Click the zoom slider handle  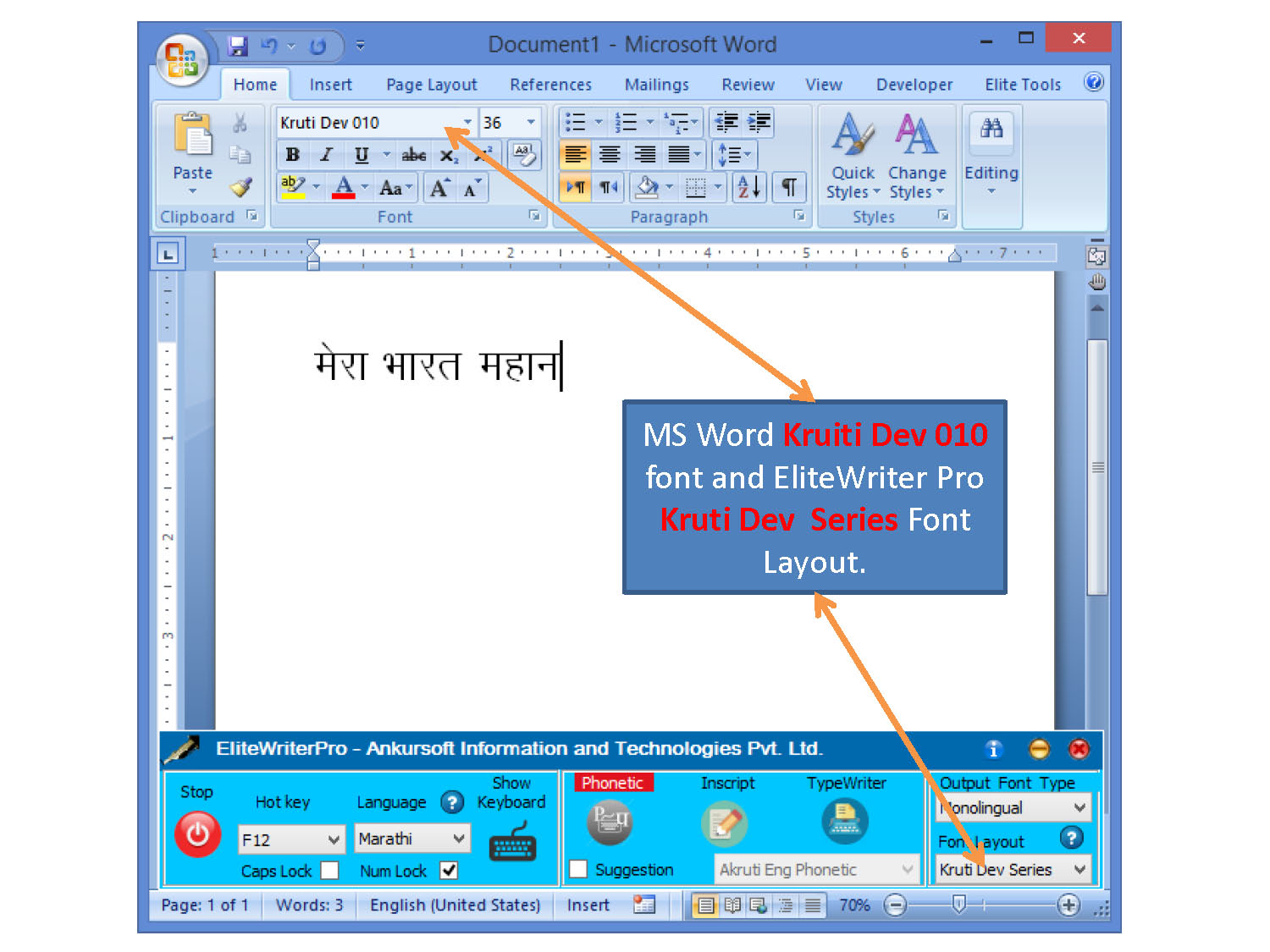[958, 905]
